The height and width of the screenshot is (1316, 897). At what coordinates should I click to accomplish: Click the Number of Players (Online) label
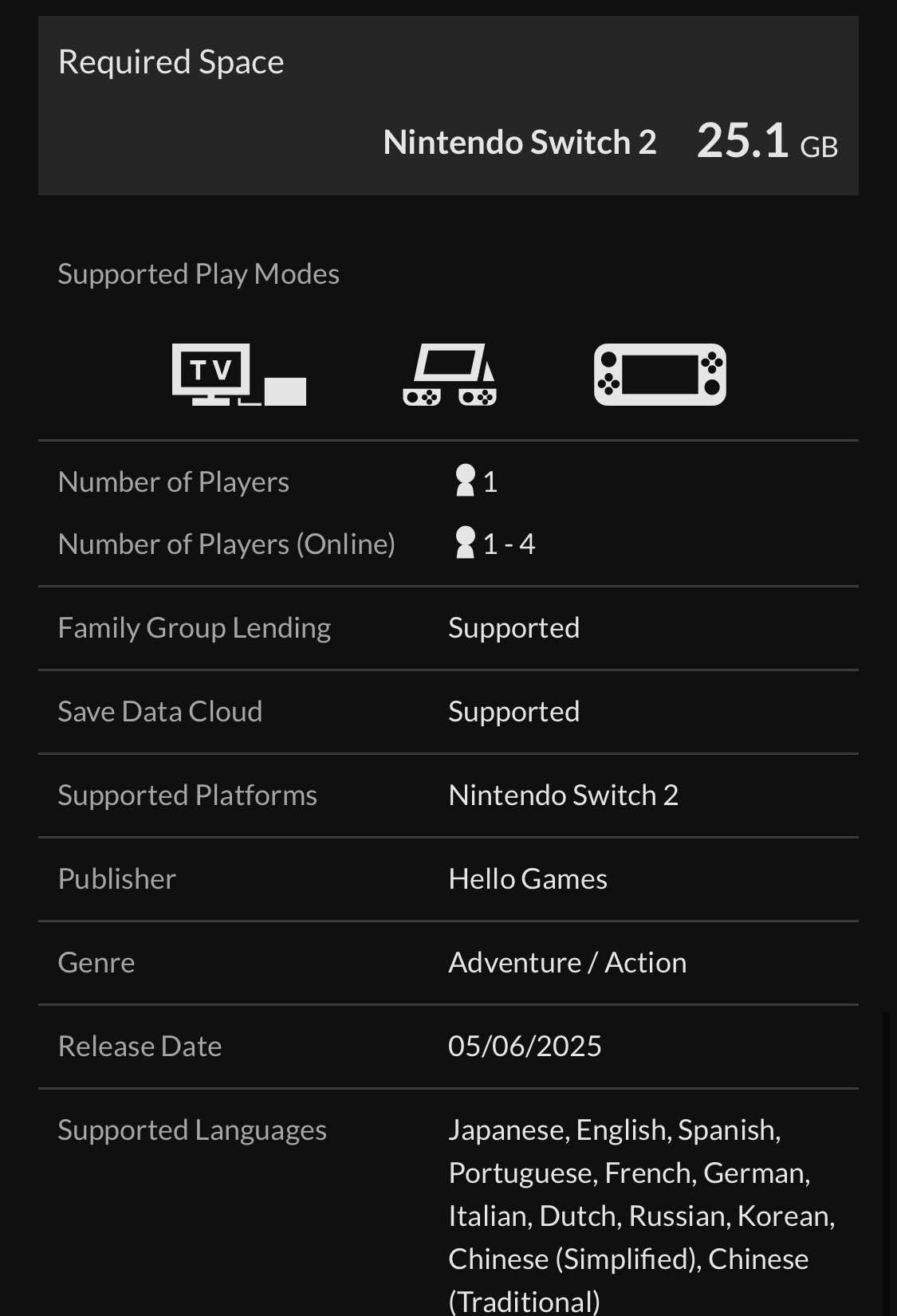tap(226, 544)
